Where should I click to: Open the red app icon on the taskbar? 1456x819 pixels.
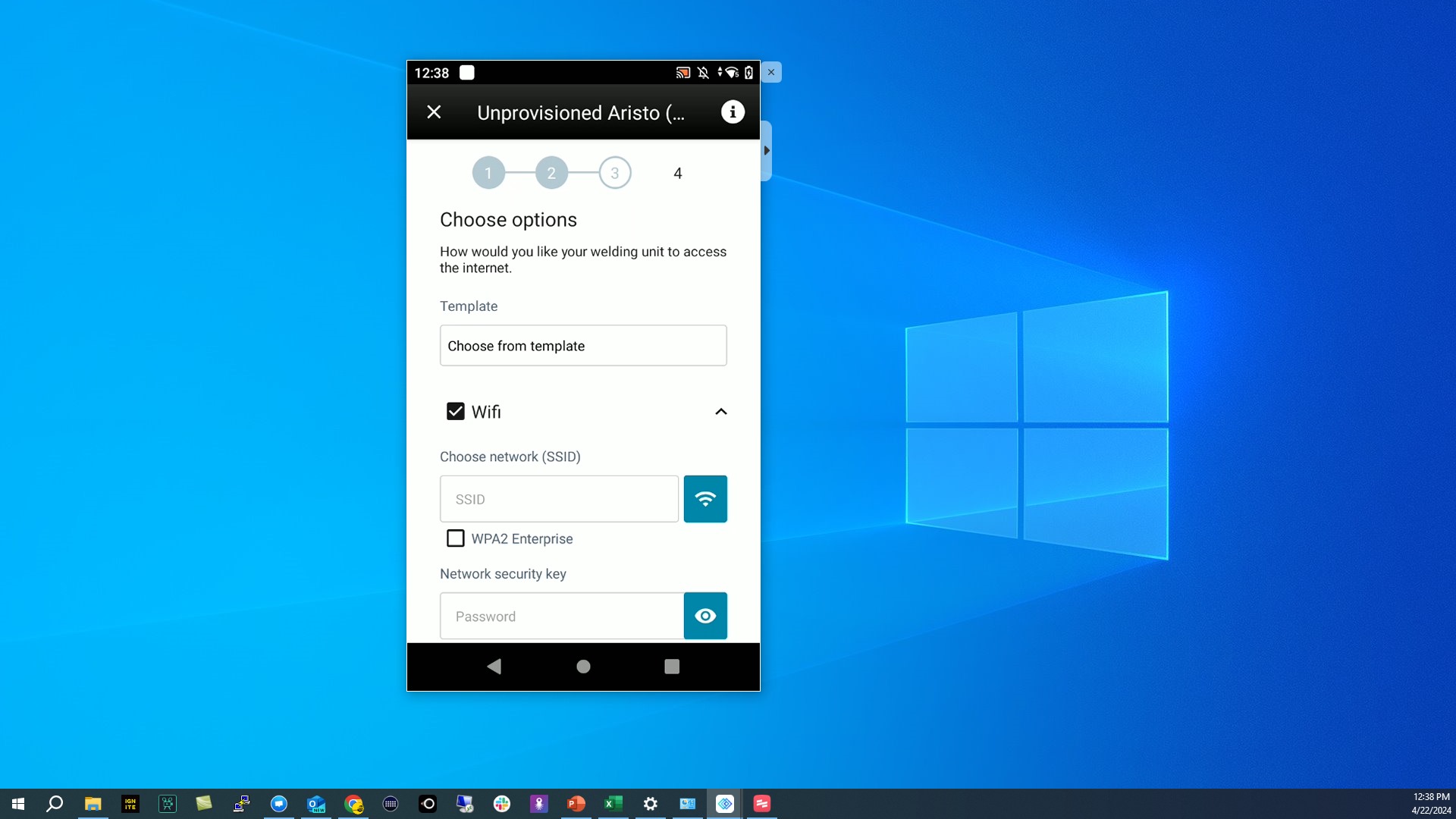tap(762, 804)
